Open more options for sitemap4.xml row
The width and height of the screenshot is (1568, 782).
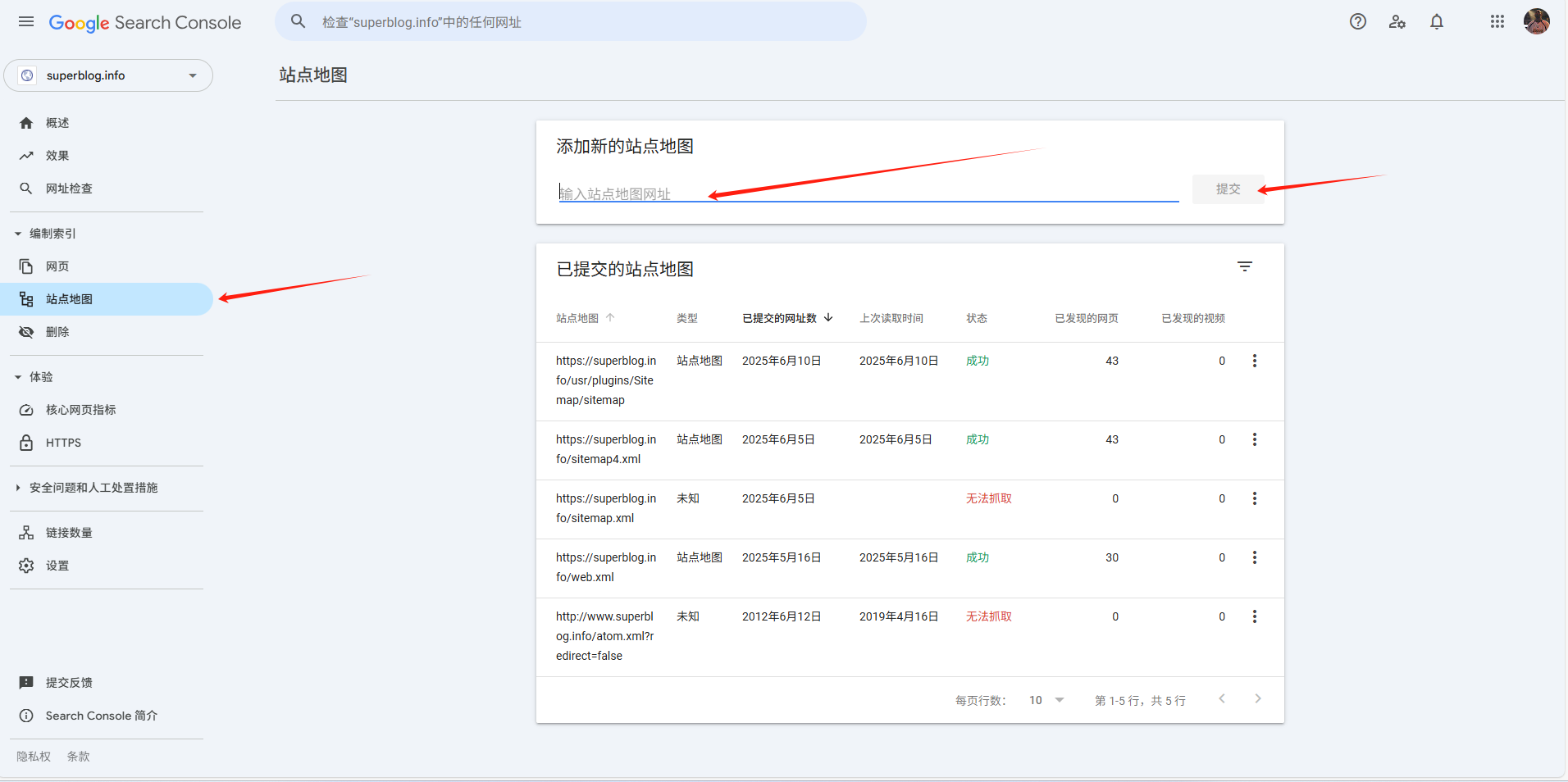pyautogui.click(x=1254, y=439)
